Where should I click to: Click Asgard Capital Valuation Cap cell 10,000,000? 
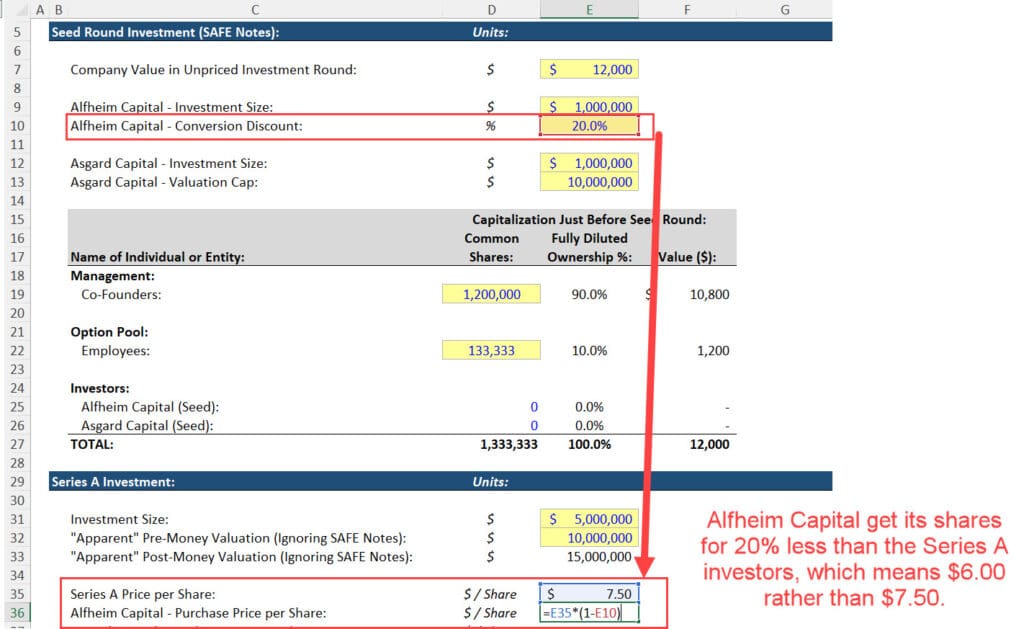click(x=589, y=182)
